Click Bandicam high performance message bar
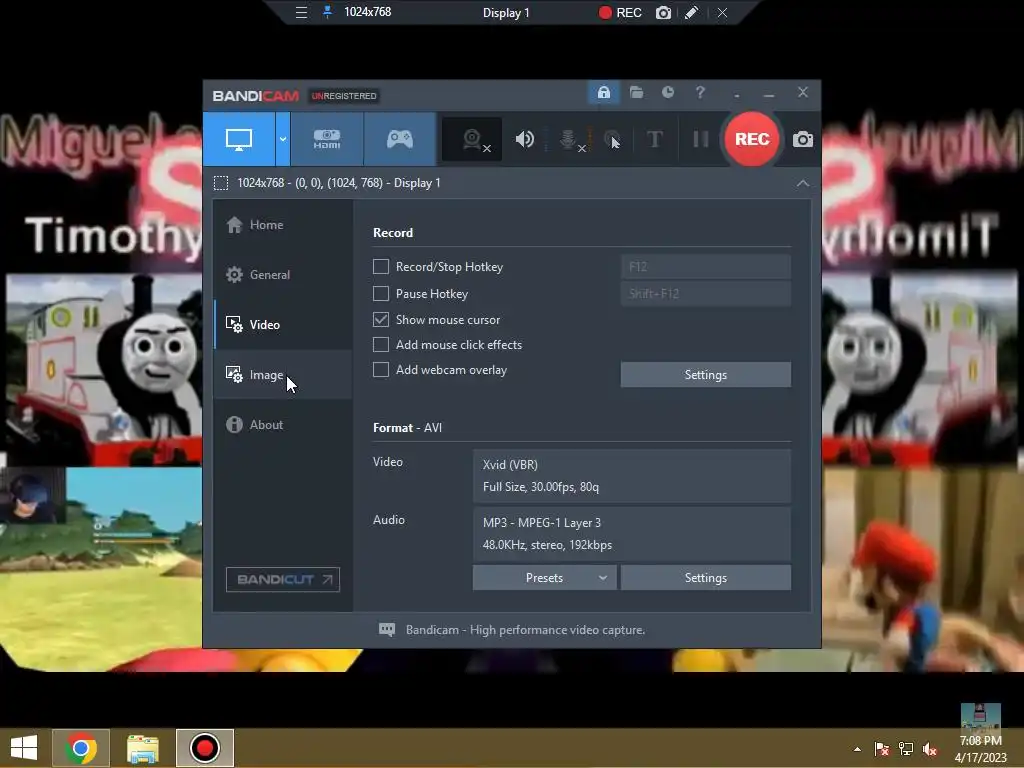The image size is (1024, 768). tap(525, 630)
